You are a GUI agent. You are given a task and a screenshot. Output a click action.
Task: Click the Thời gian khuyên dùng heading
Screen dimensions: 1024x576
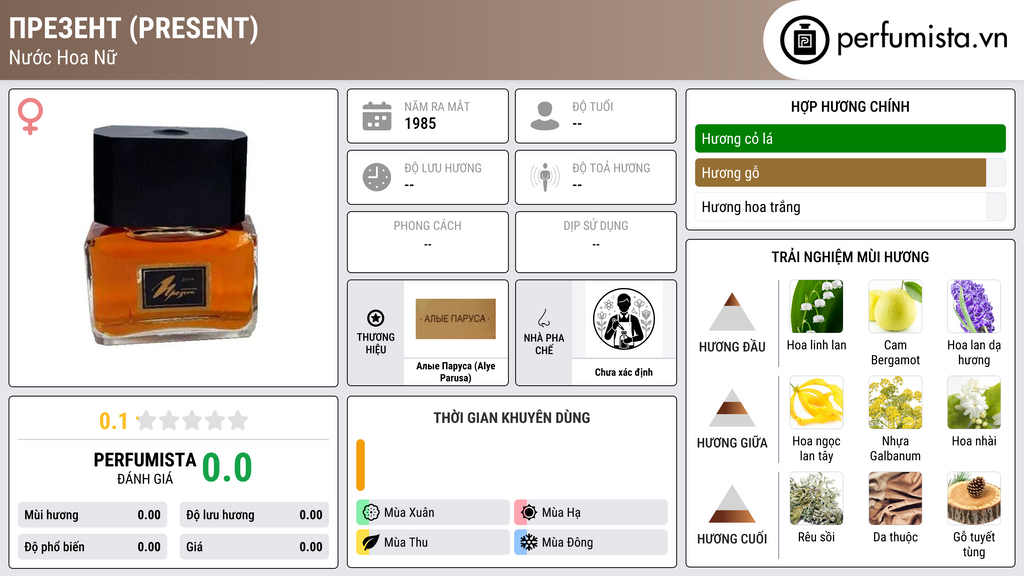point(511,418)
